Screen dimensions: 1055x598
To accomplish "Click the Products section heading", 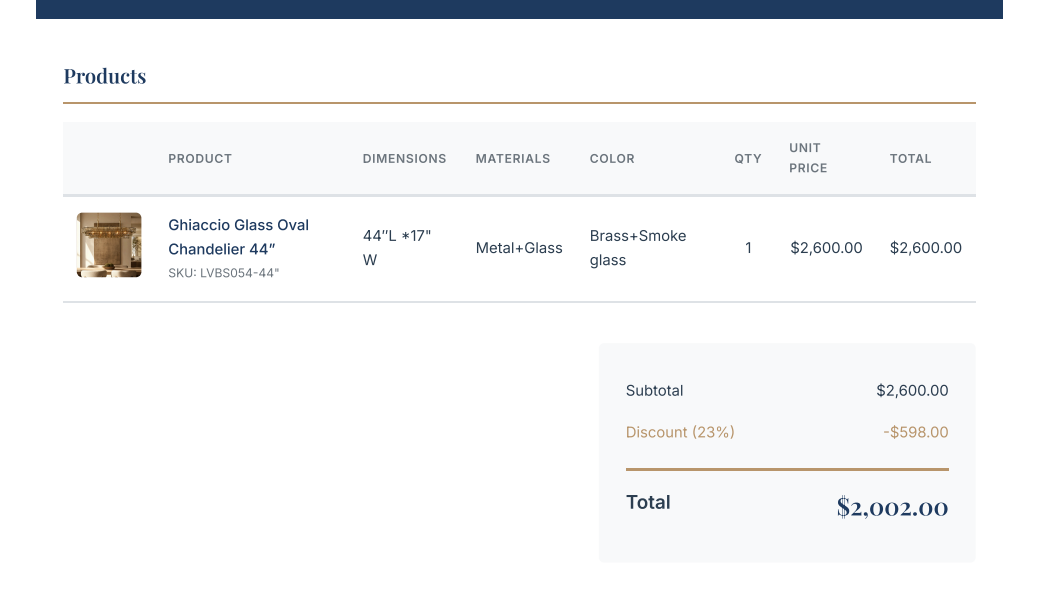I will coord(105,76).
